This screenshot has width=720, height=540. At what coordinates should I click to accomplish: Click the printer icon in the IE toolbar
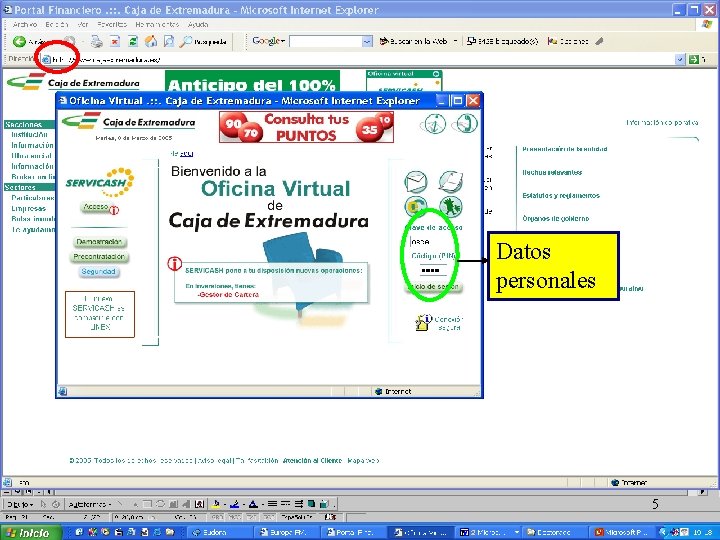(x=96, y=42)
